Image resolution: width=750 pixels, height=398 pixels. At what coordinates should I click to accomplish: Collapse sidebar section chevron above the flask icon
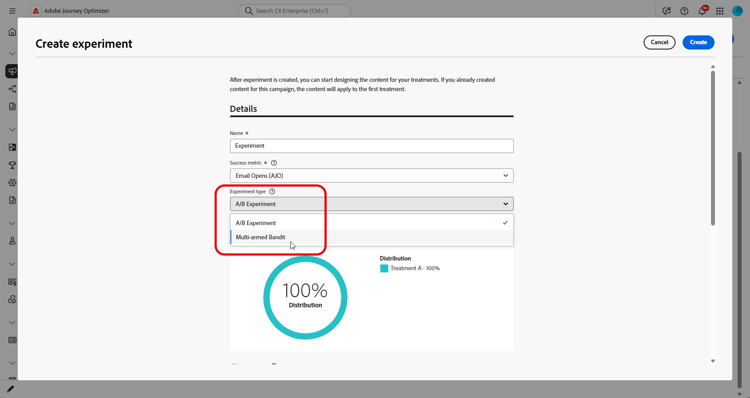pyautogui.click(x=12, y=223)
